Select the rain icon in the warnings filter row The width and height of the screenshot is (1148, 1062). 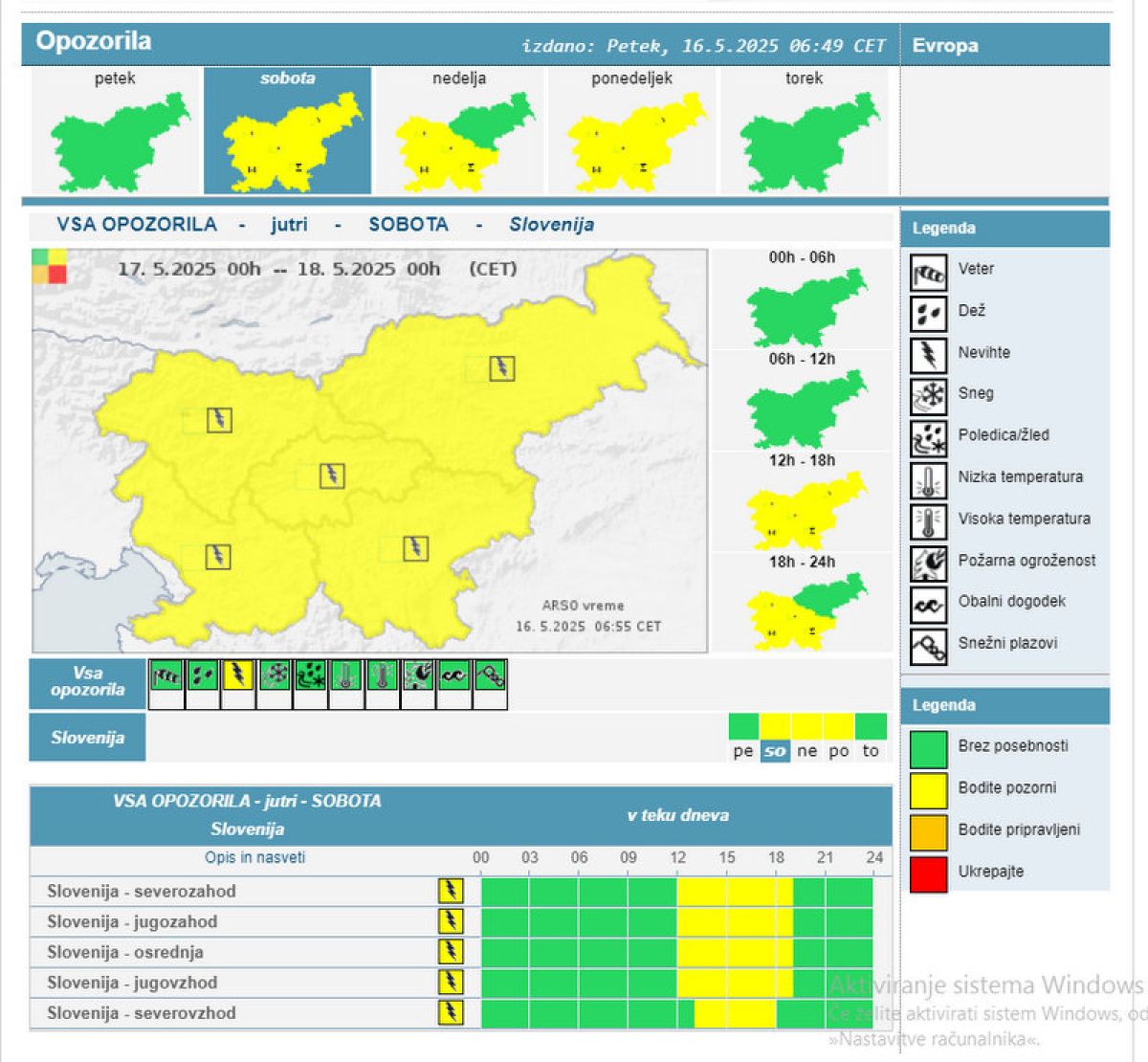(x=202, y=675)
